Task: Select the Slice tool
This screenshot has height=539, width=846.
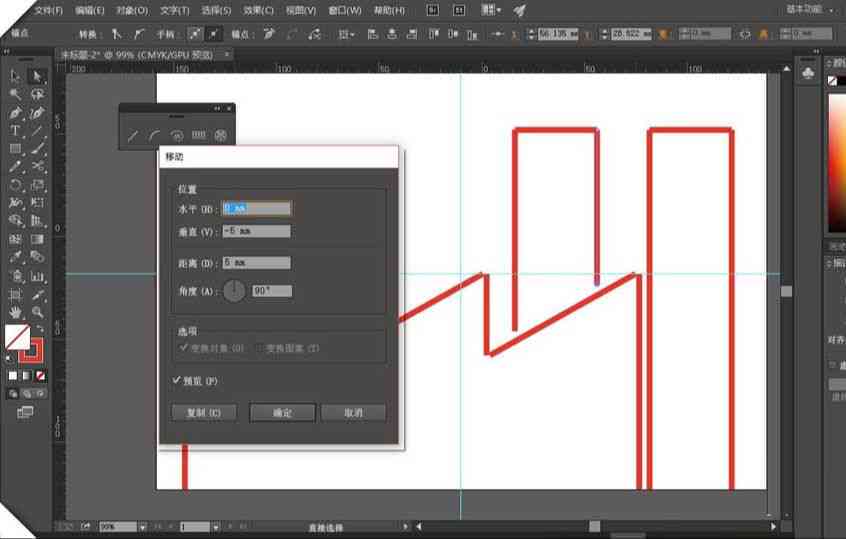Action: coord(37,295)
